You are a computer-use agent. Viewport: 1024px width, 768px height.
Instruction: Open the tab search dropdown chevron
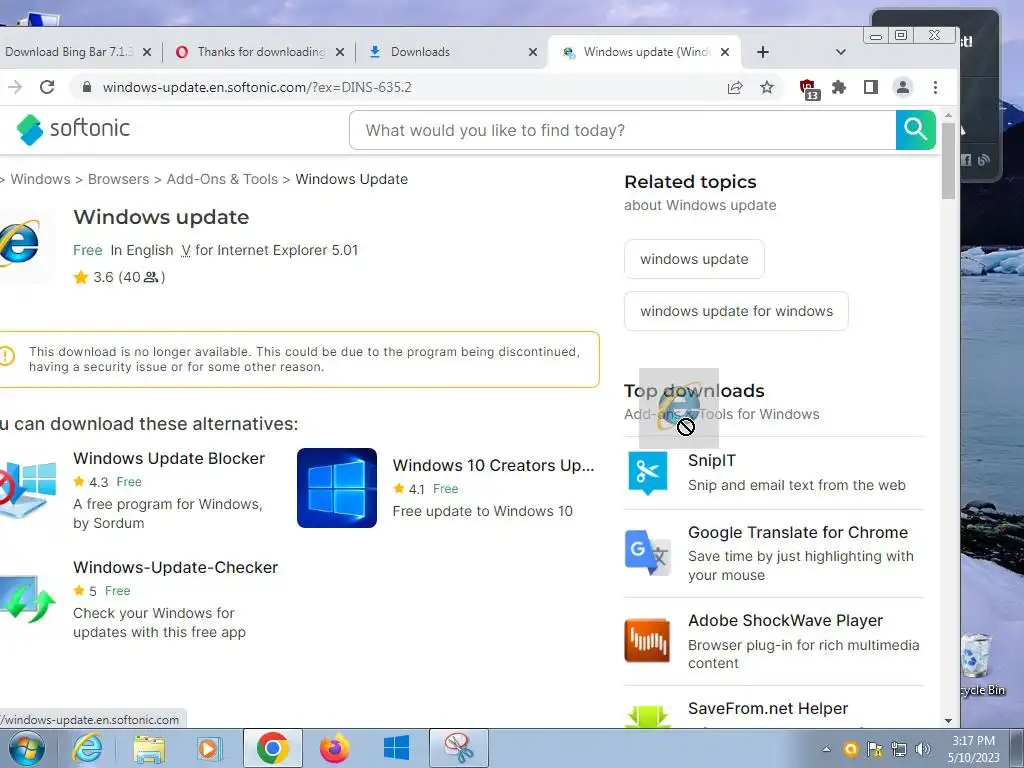840,52
